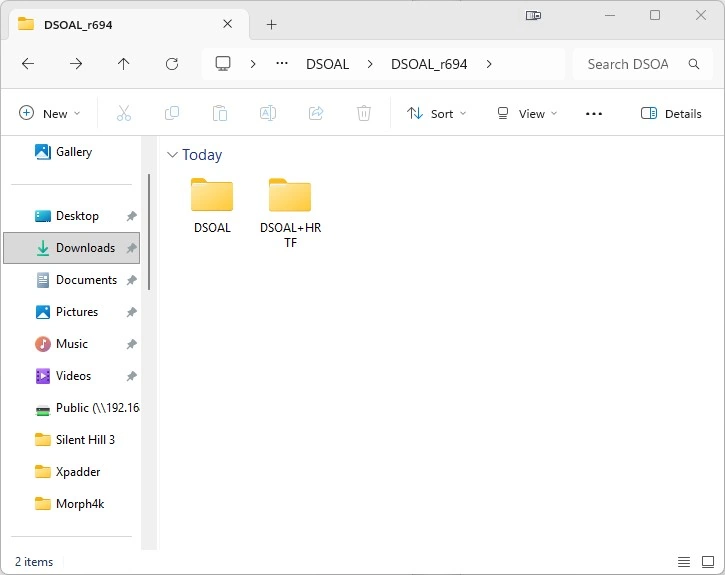Open the New item dropdown
This screenshot has width=725, height=575.
tap(49, 113)
